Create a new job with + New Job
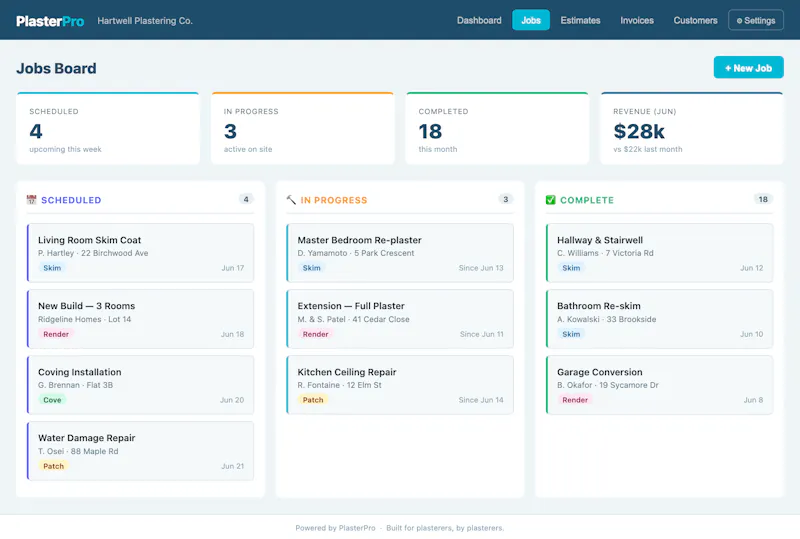 pos(748,67)
